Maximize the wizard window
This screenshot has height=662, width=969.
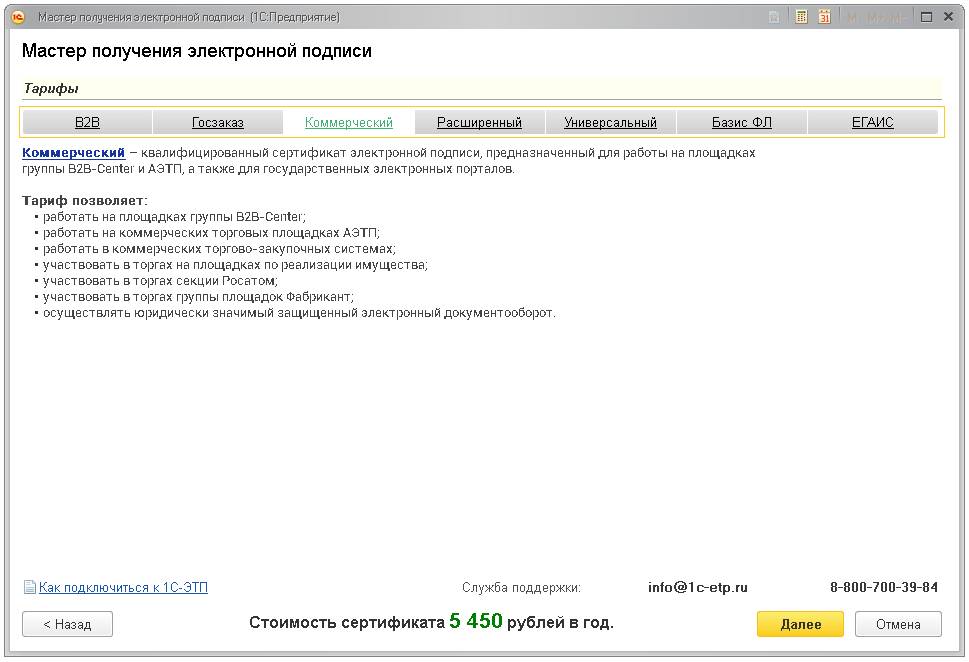926,17
